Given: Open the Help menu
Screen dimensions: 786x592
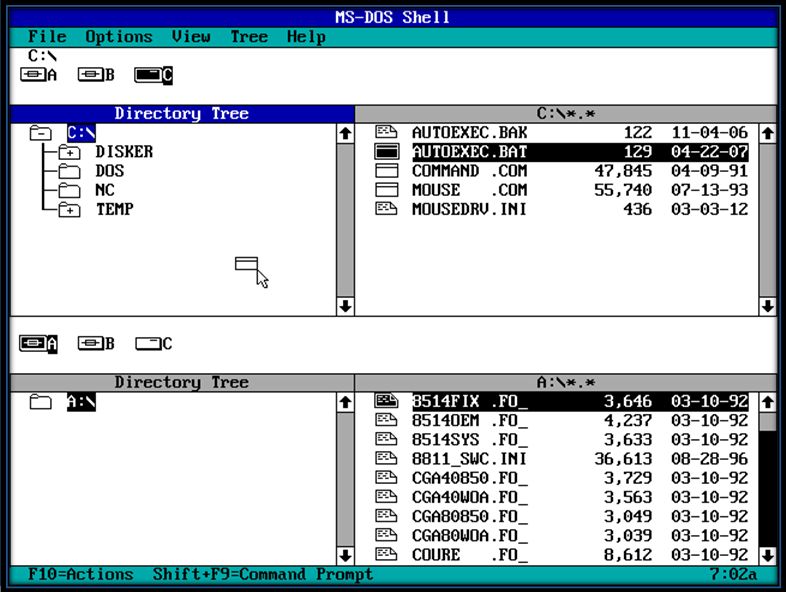Looking at the screenshot, I should [306, 37].
